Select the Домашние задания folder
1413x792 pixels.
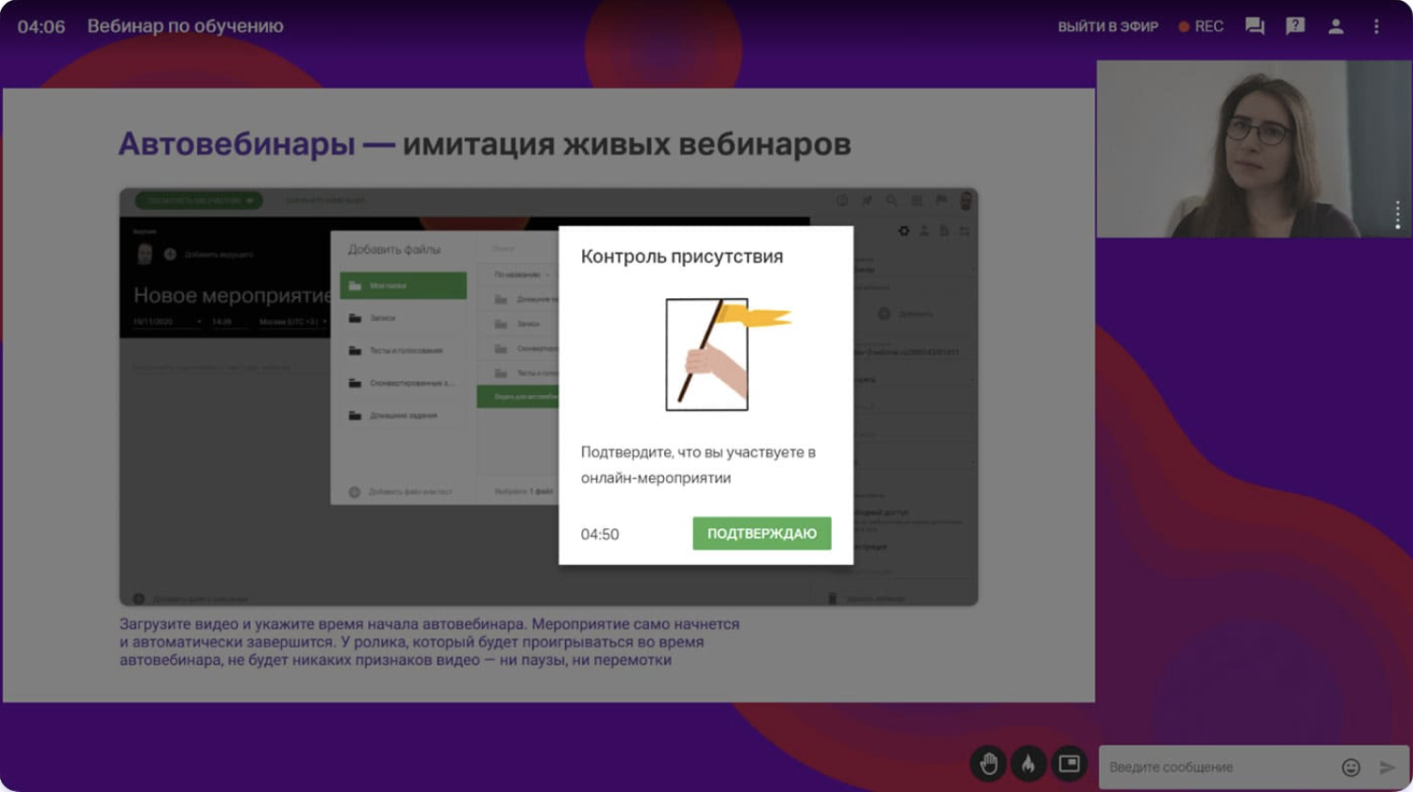(402, 415)
